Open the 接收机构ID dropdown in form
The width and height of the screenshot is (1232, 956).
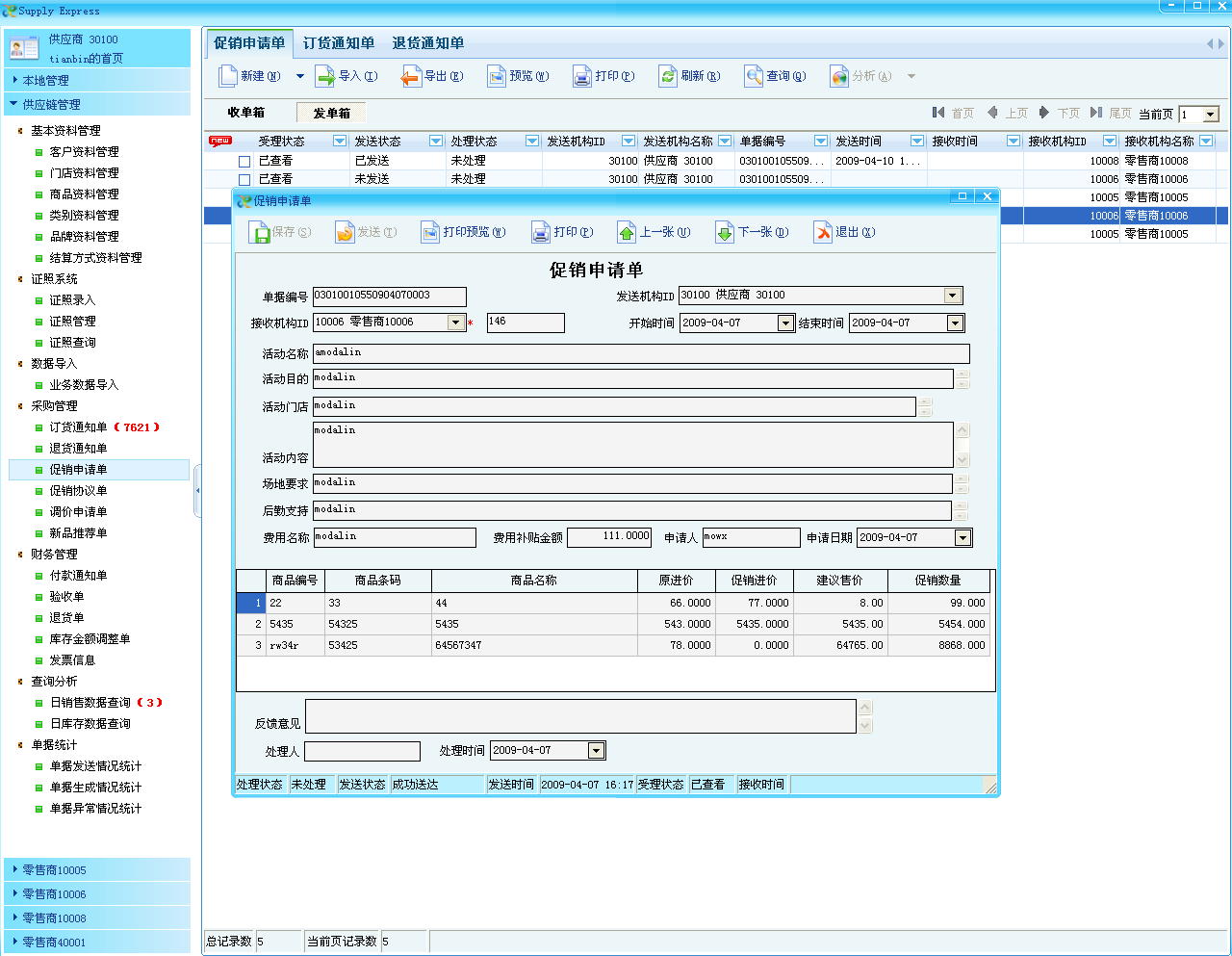click(456, 323)
